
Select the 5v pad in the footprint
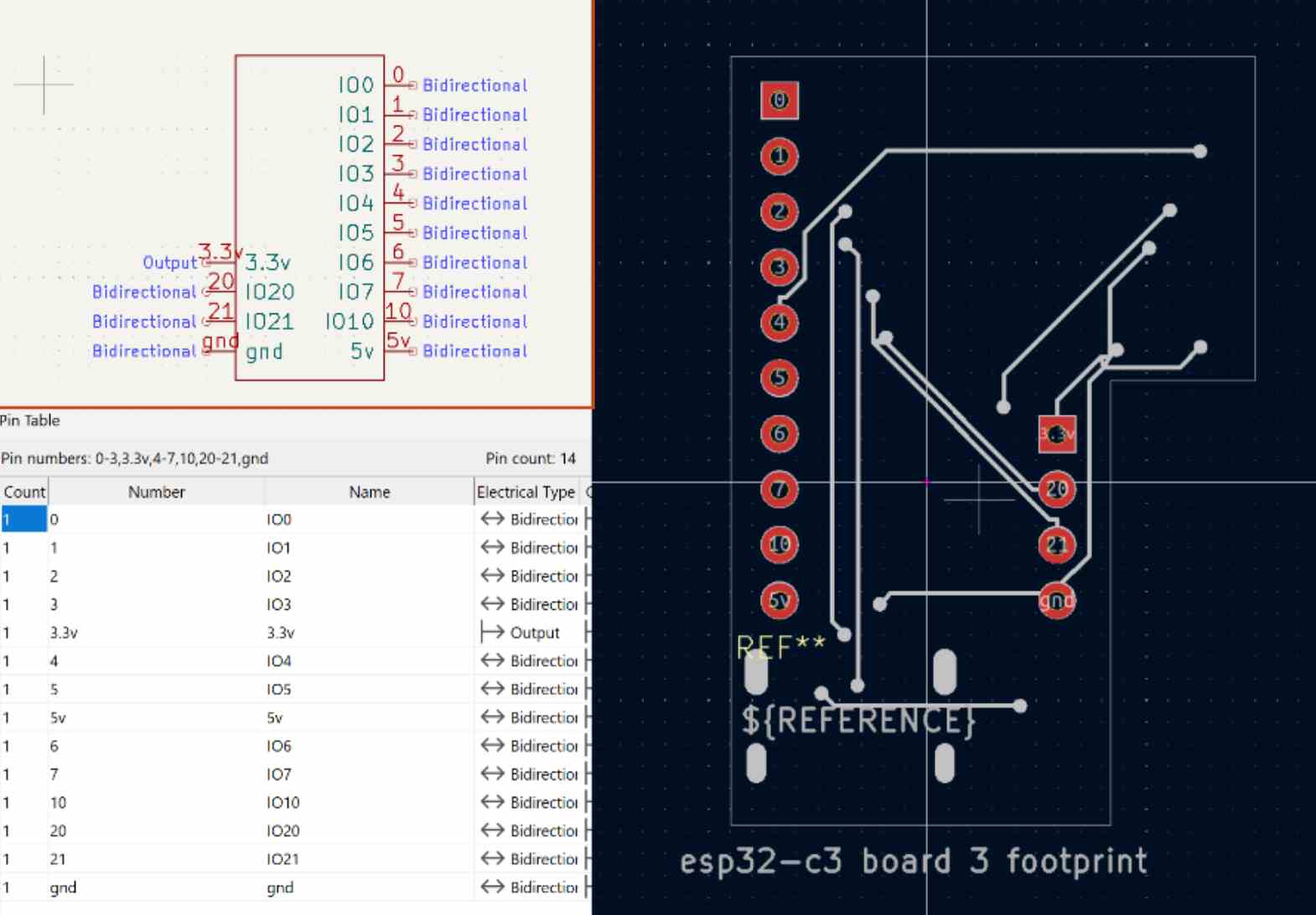tap(780, 601)
